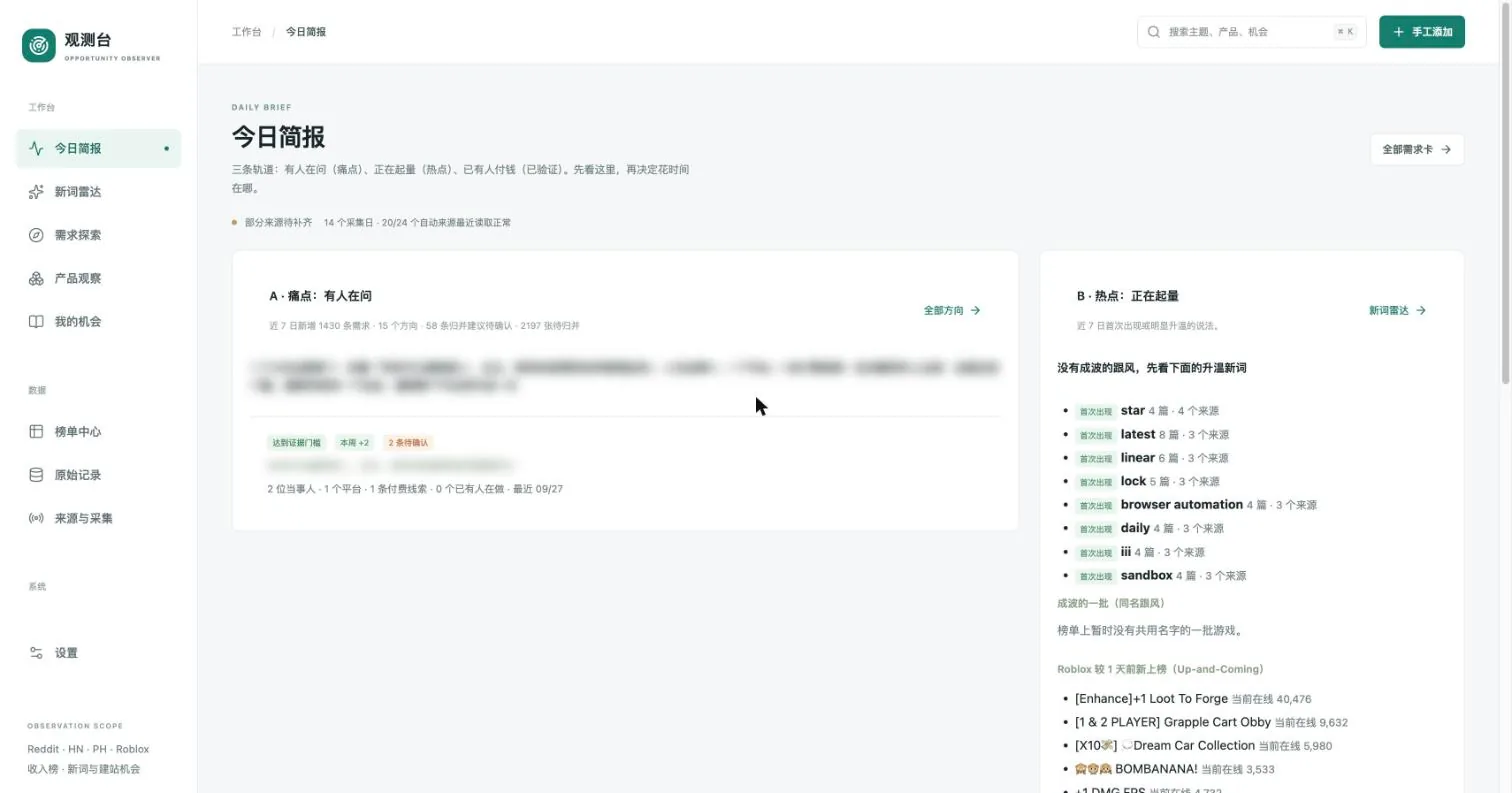The height and width of the screenshot is (793, 1512).
Task: Follow the 全部方向 link
Action: click(952, 311)
